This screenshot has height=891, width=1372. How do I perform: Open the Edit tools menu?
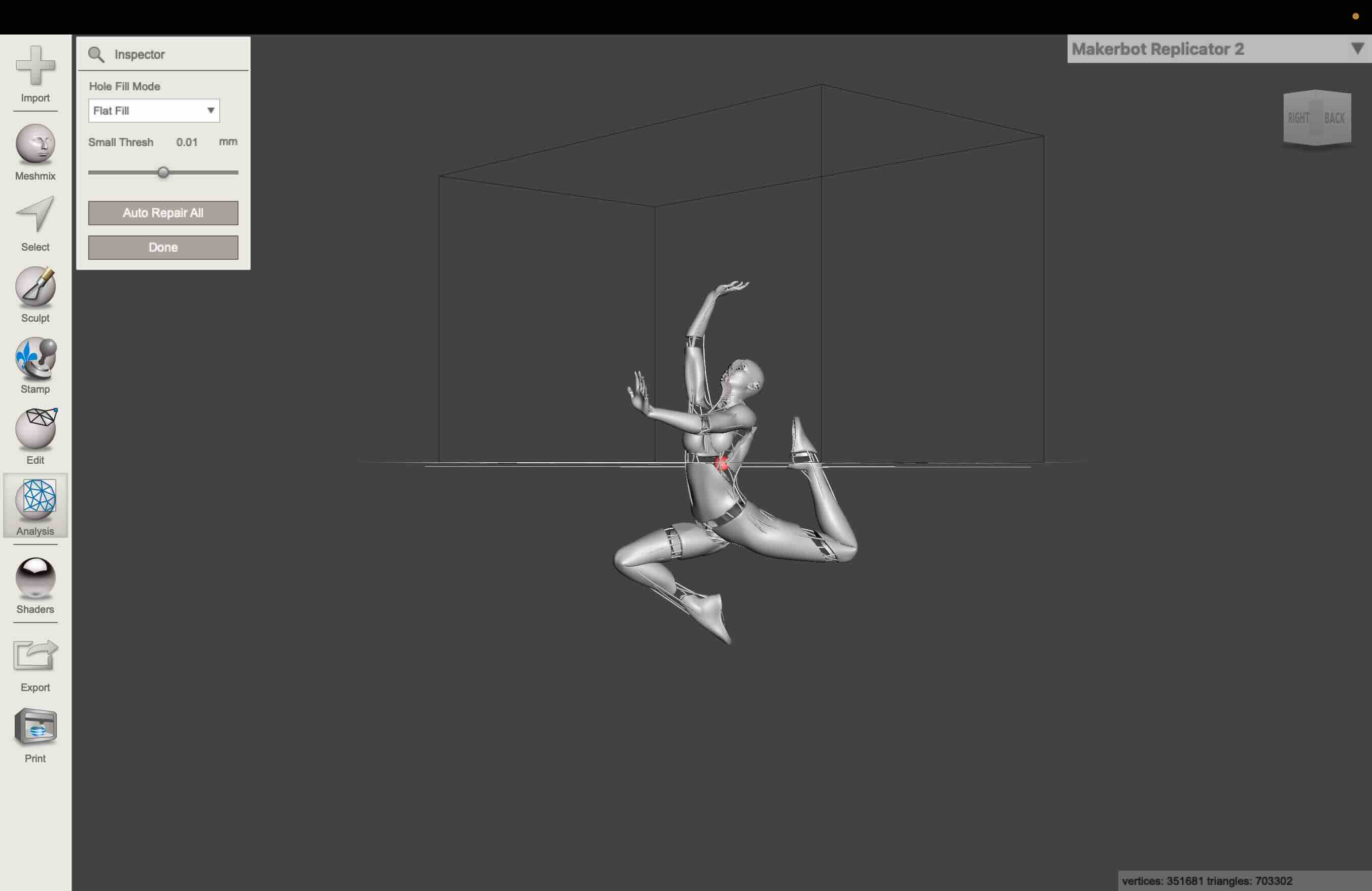(35, 429)
